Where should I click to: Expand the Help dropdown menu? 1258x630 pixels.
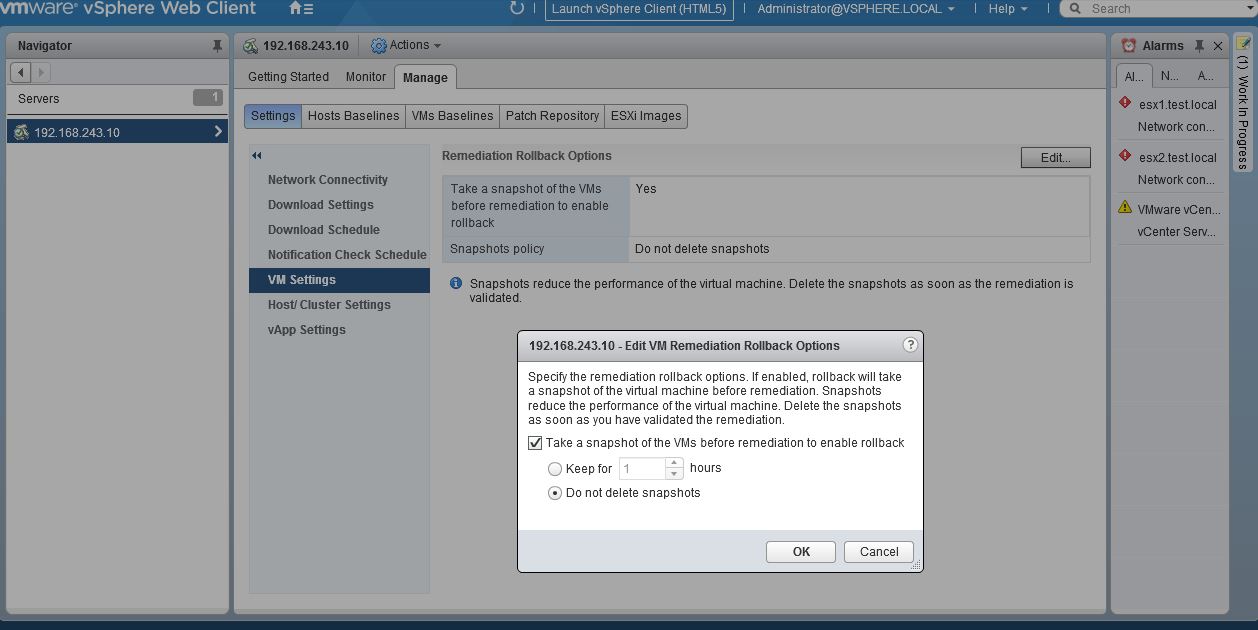(1006, 9)
